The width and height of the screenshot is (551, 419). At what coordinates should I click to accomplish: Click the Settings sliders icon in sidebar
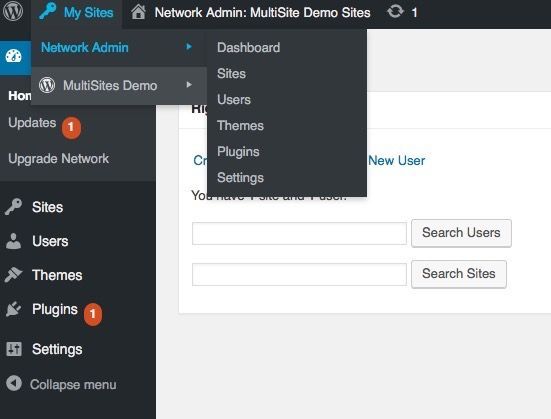click(14, 349)
